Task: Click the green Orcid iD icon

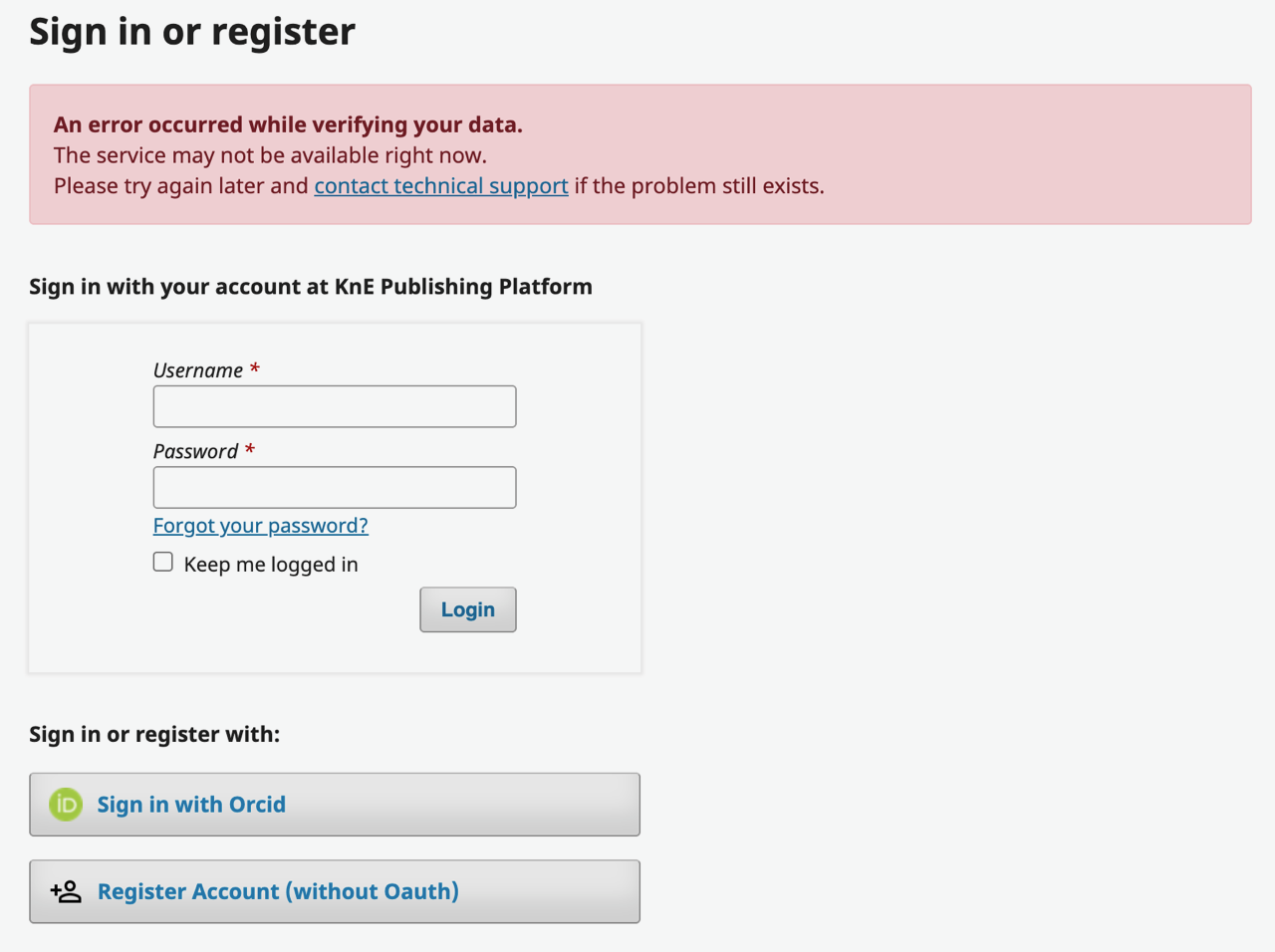Action: [66, 805]
